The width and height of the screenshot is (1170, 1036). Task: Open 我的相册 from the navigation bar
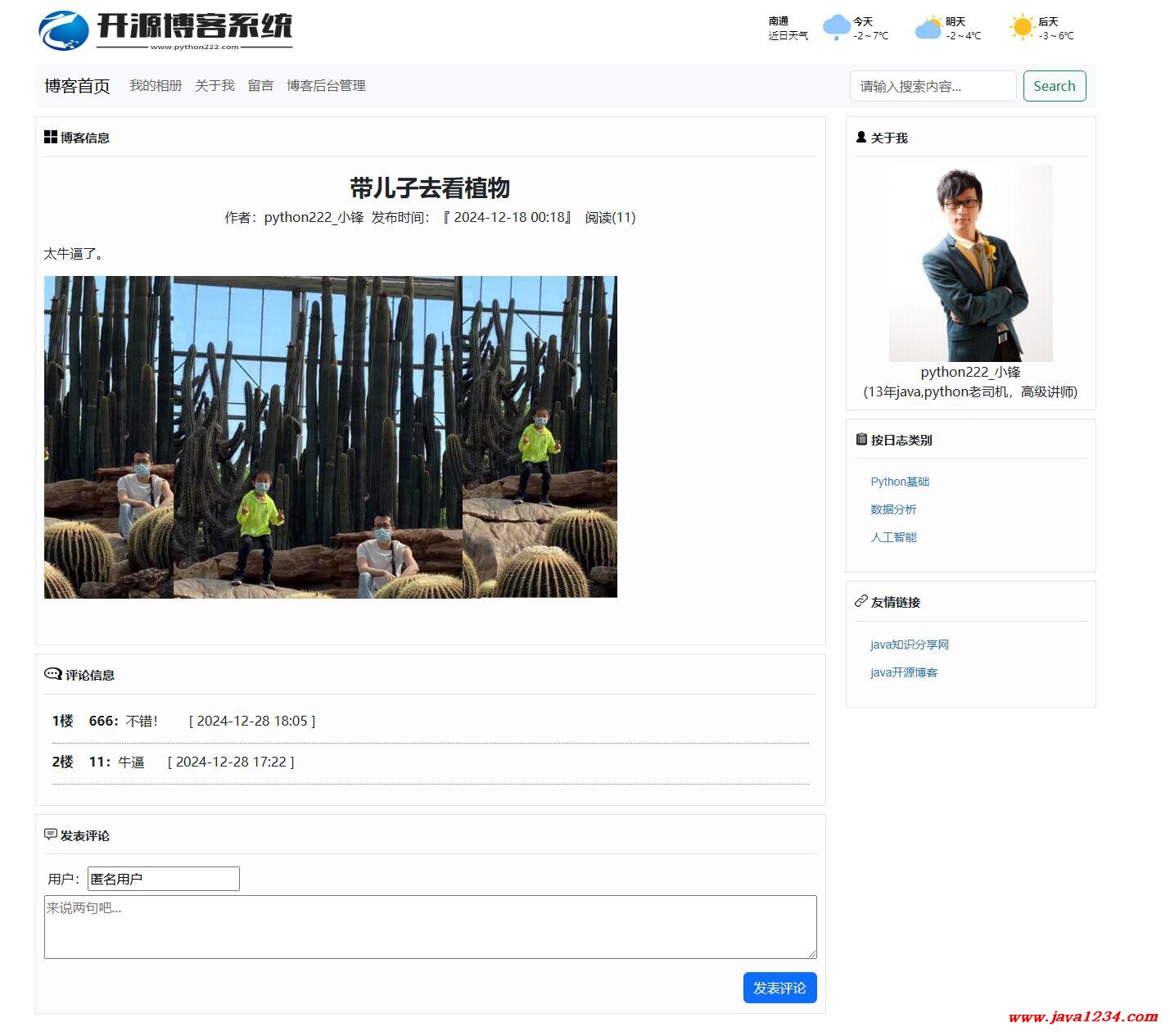point(156,85)
